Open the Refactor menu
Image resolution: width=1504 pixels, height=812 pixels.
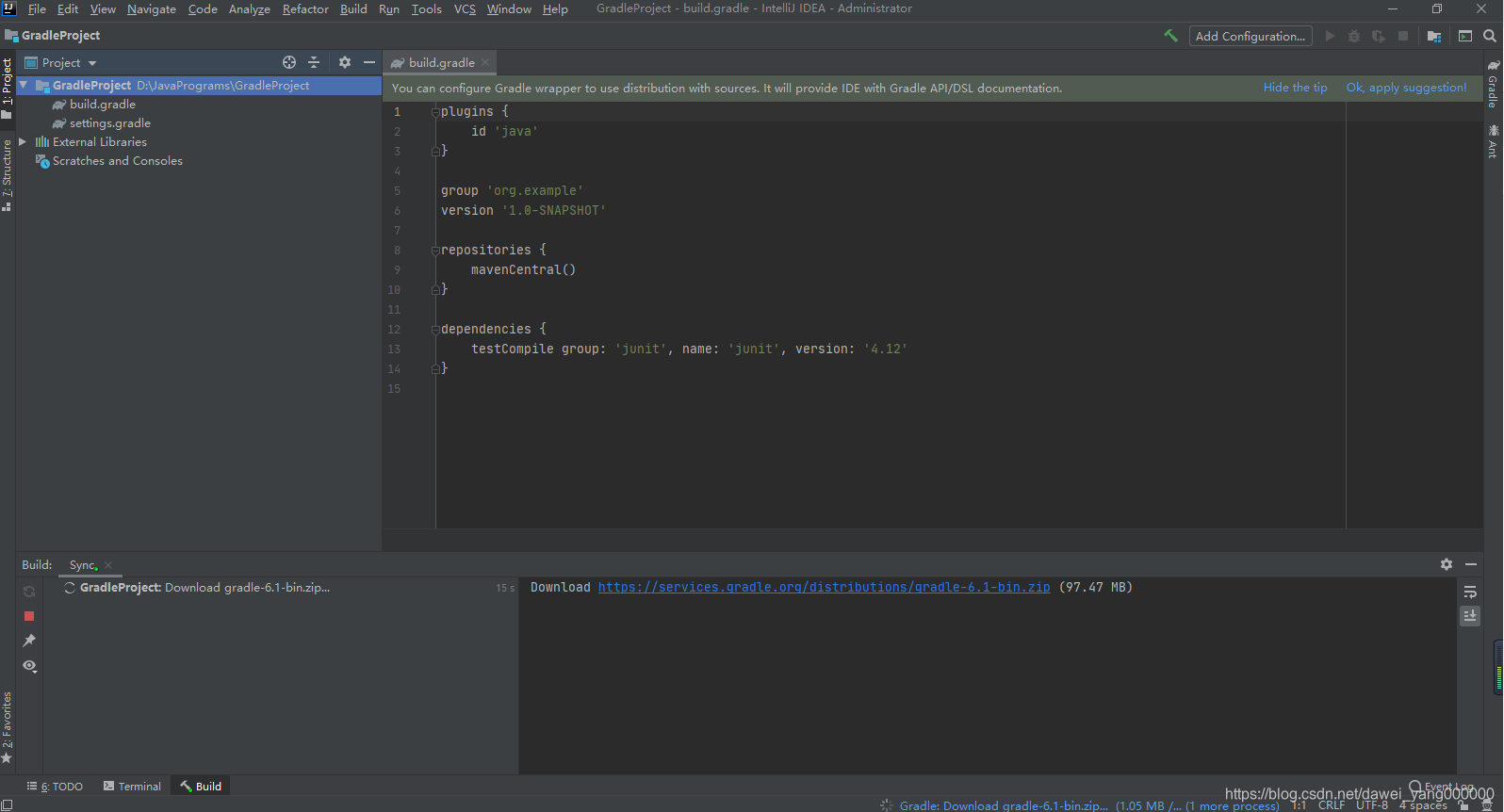(305, 8)
